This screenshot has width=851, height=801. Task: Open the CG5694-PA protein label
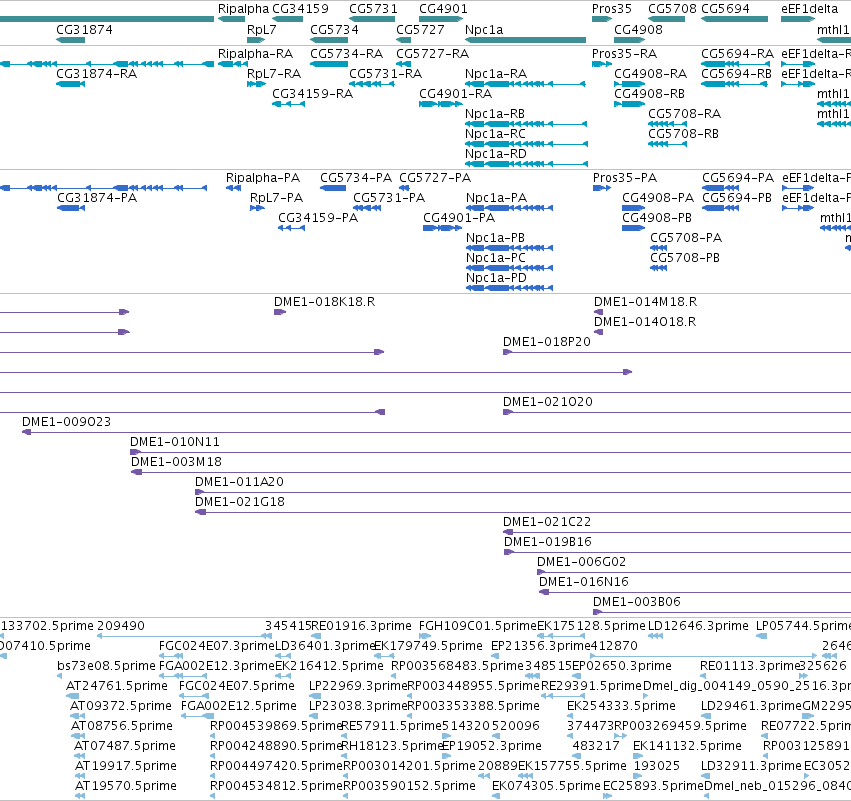[738, 178]
